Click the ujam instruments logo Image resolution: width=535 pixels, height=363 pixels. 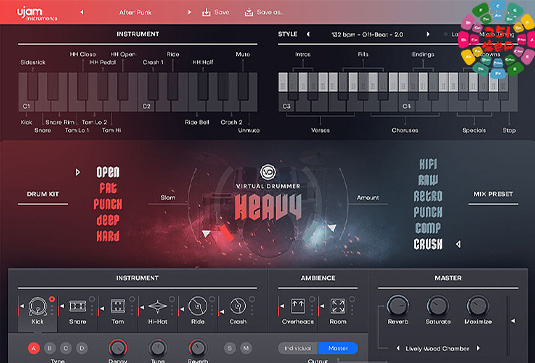[37, 13]
